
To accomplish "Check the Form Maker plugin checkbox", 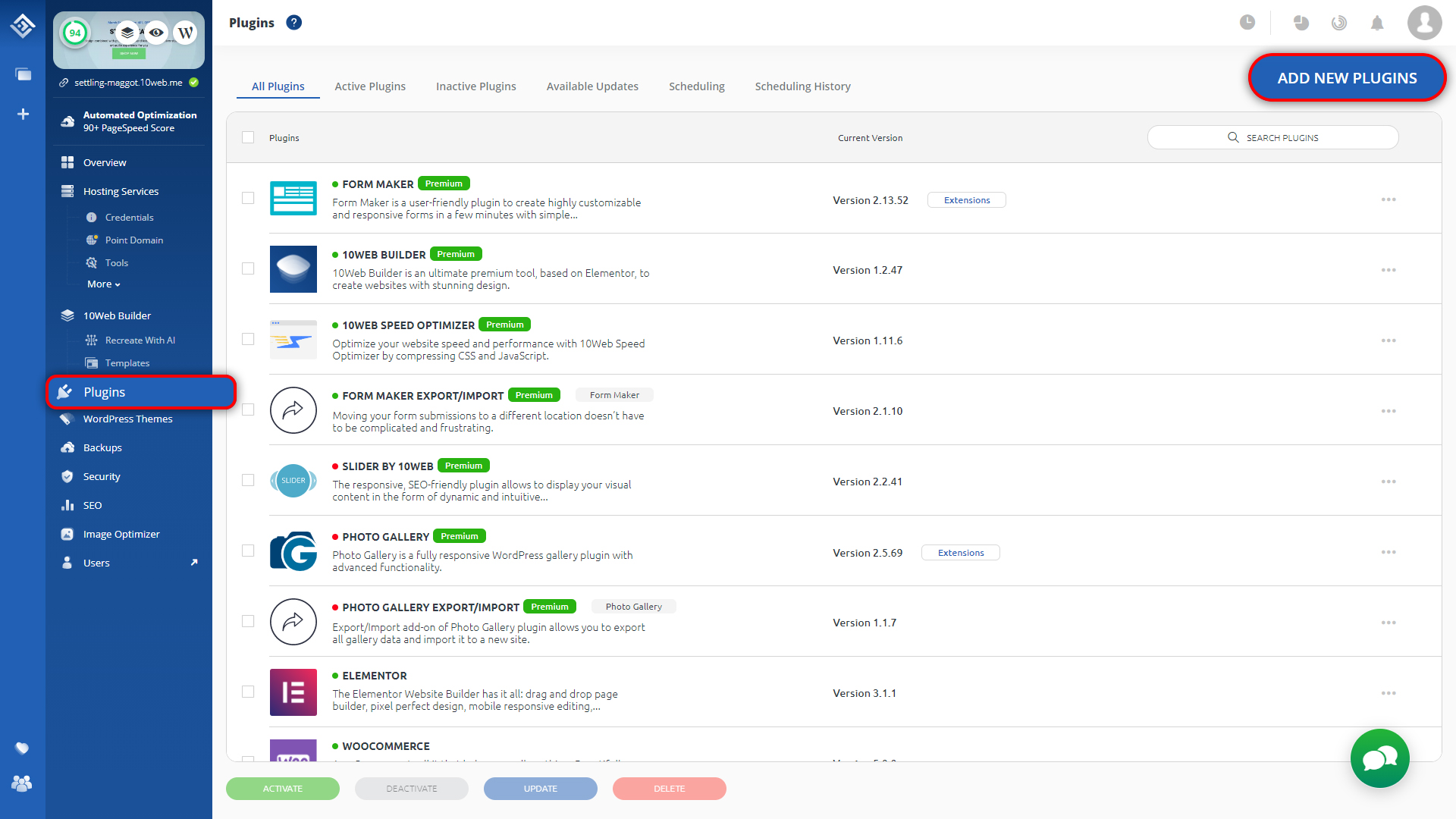I will (248, 198).
